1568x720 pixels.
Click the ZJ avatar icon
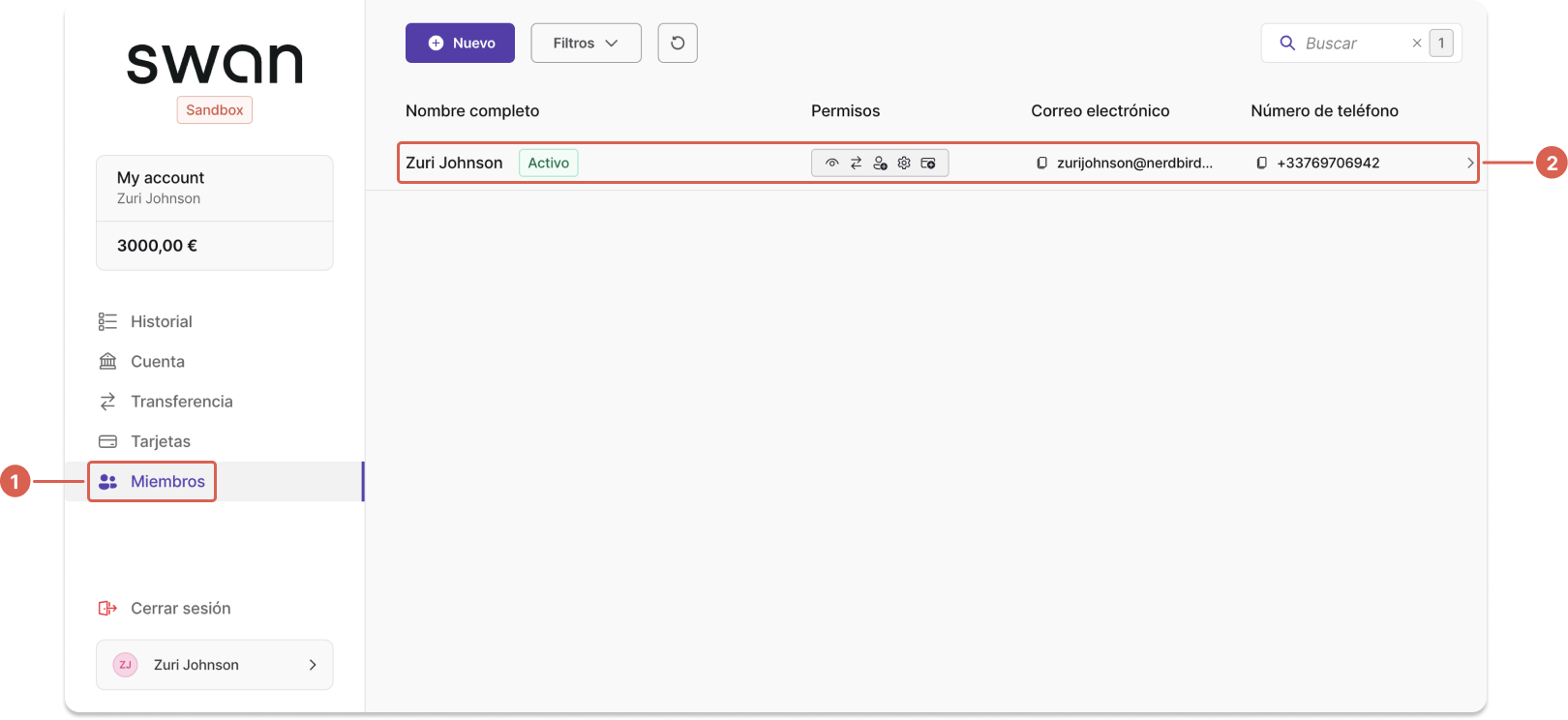[126, 665]
